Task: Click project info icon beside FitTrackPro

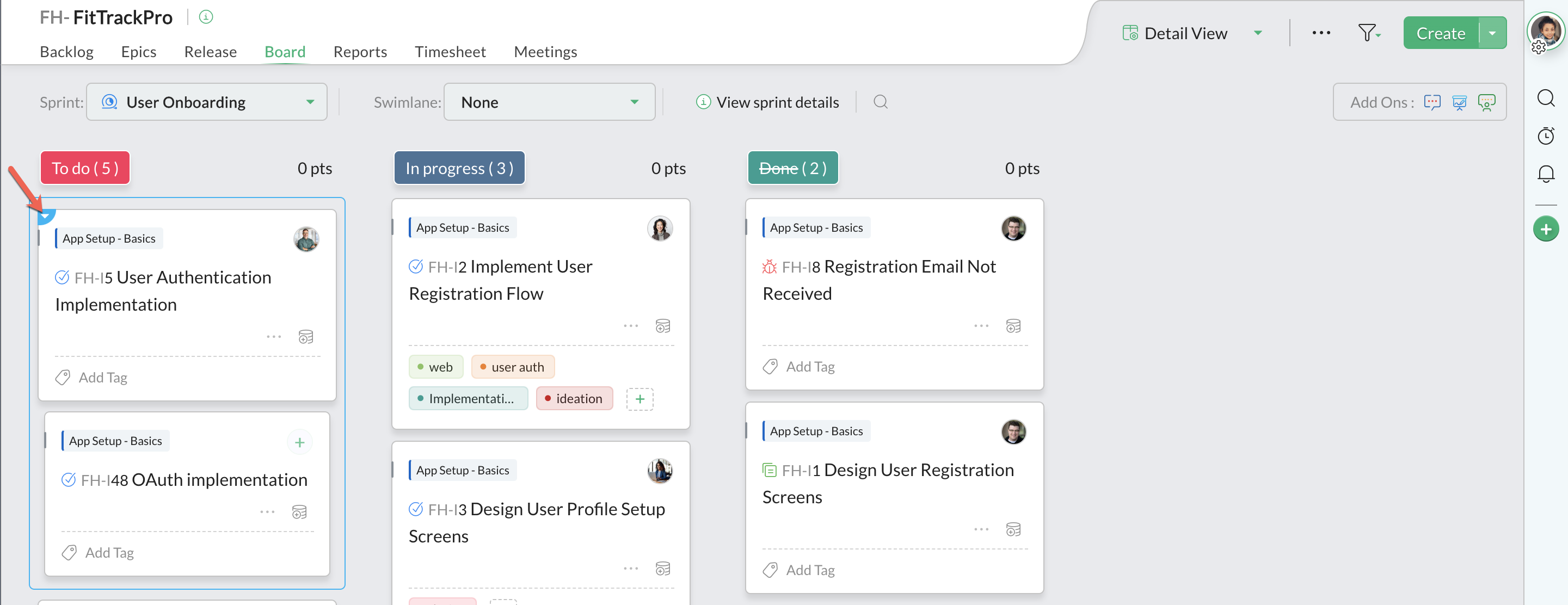Action: point(206,17)
